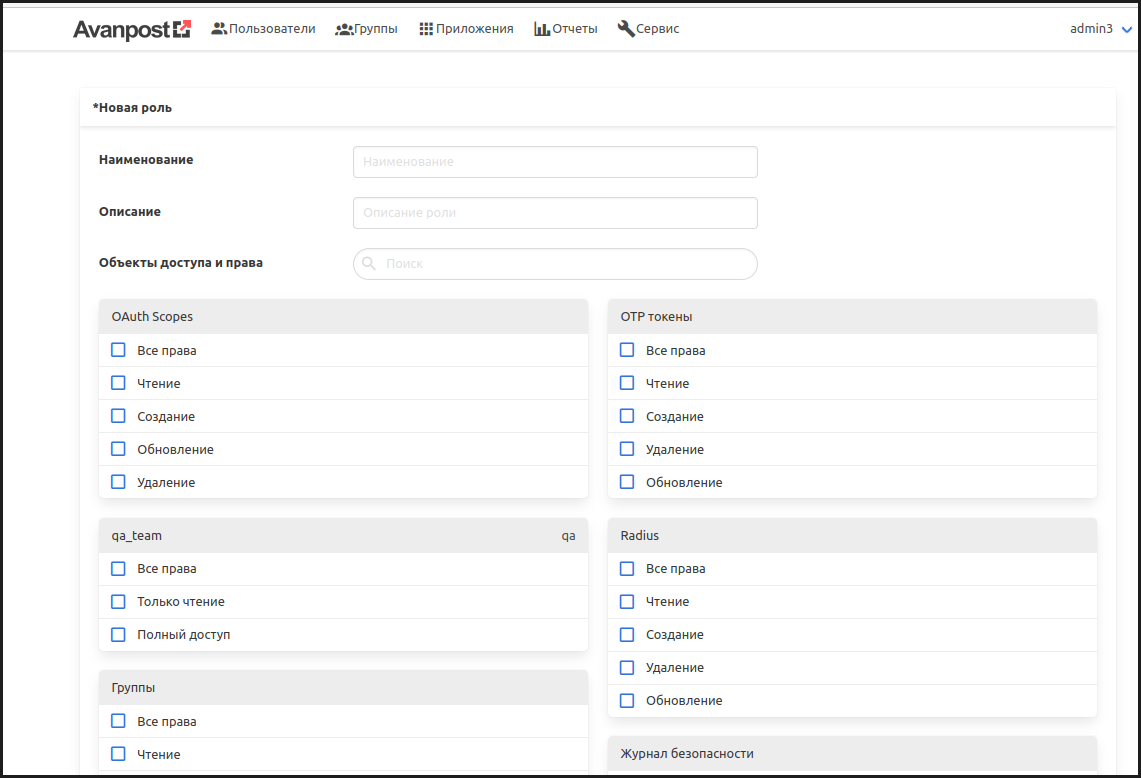Click the magnifier icon in search field
Screen dimensions: 1141x778
[369, 264]
